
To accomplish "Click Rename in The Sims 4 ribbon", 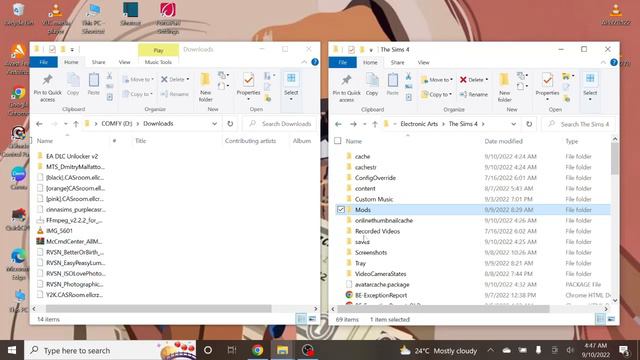I will click(x=473, y=94).
